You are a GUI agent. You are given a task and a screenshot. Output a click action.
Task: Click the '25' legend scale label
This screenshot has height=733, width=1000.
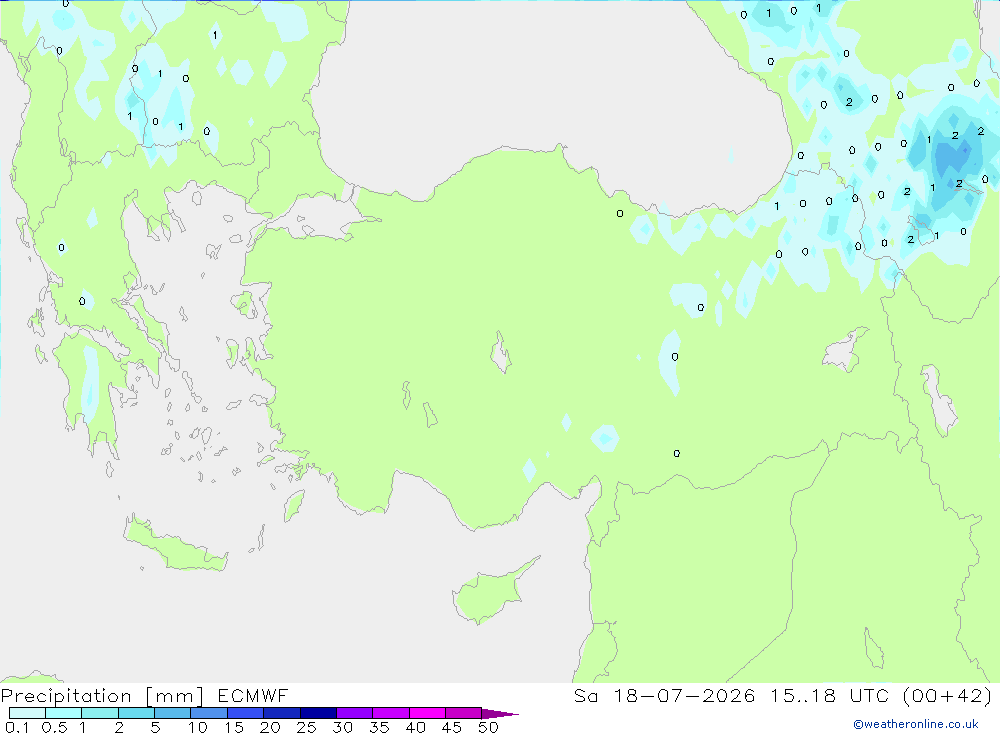306,727
